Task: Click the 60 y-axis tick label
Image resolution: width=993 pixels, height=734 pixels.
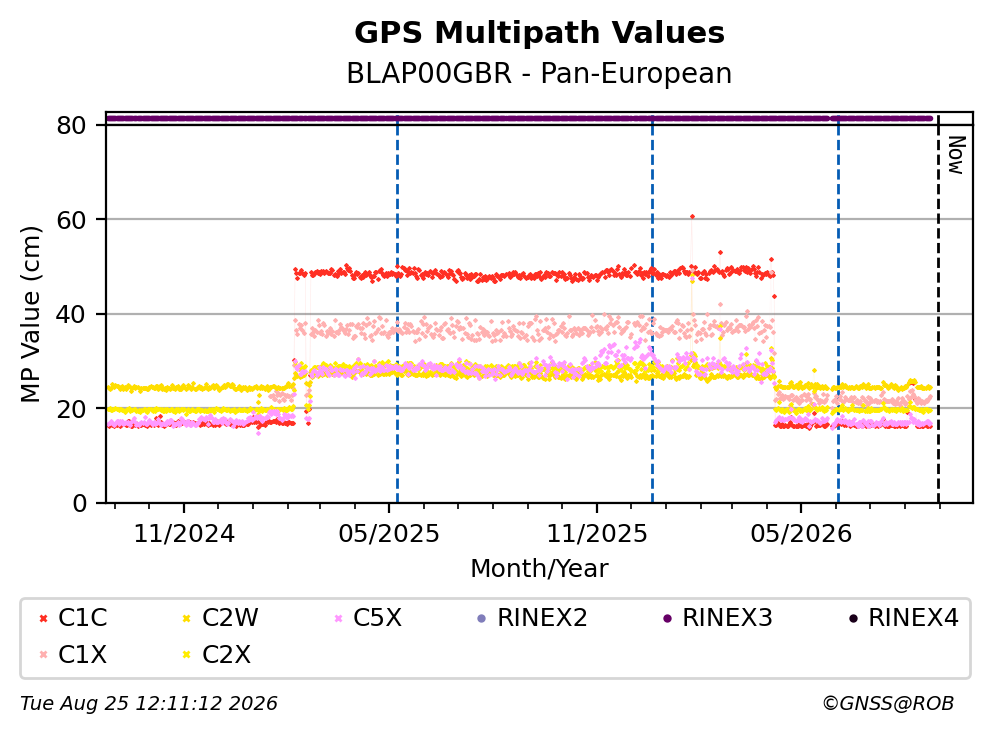Action: click(71, 220)
